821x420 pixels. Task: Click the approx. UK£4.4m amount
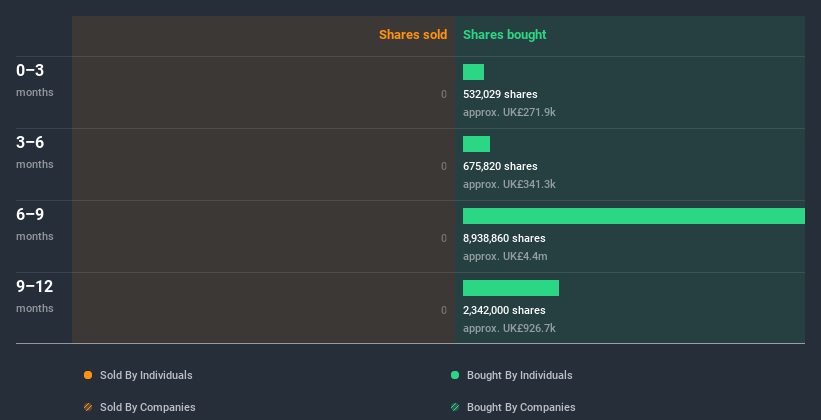coord(505,256)
